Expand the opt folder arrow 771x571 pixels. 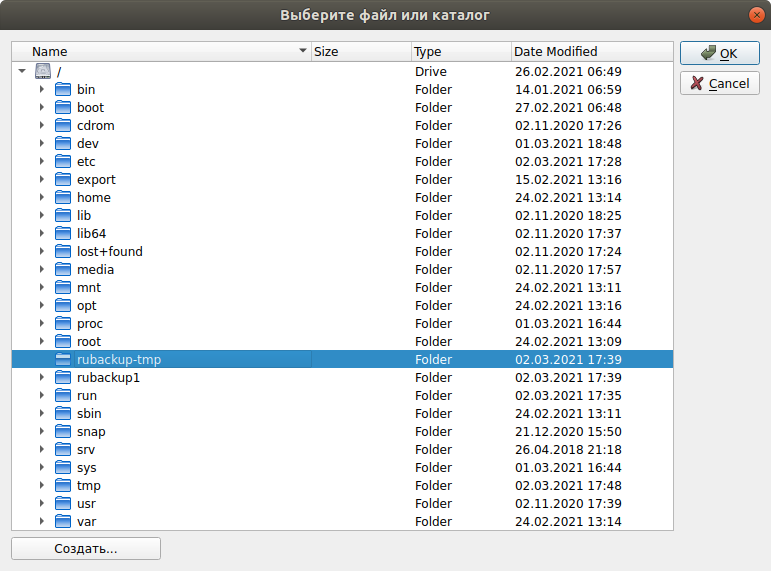pyautogui.click(x=42, y=306)
